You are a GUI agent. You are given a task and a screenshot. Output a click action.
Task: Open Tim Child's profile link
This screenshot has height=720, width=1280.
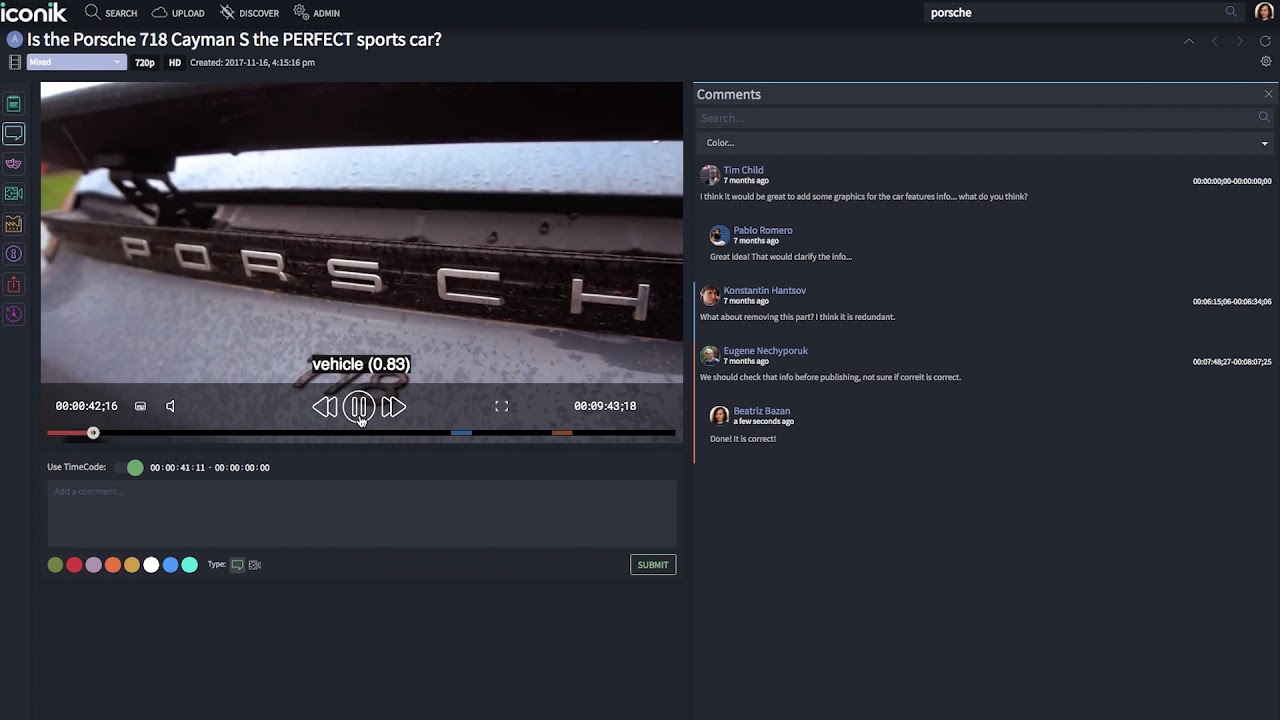[743, 170]
